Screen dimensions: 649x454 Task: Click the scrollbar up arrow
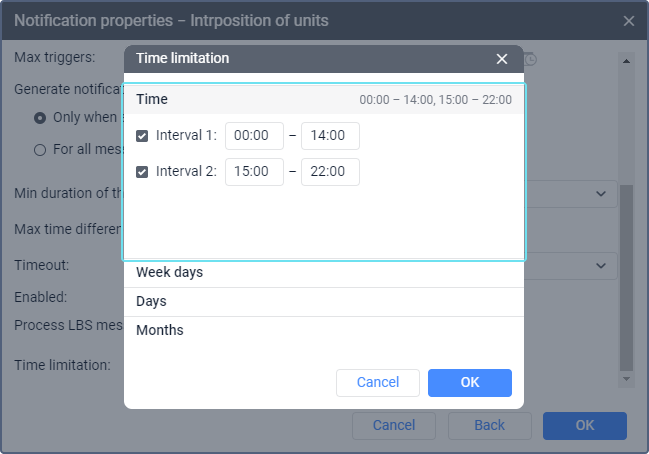pos(626,61)
